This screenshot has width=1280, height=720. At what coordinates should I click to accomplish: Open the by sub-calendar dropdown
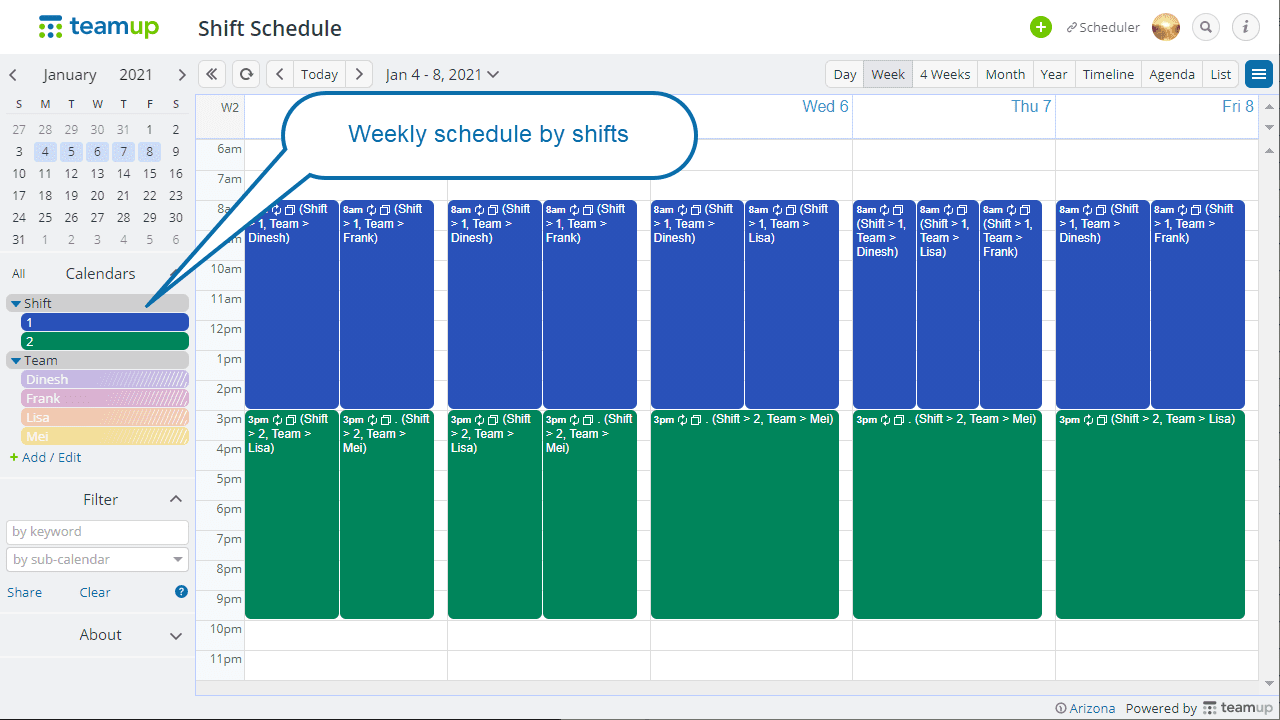pos(97,559)
